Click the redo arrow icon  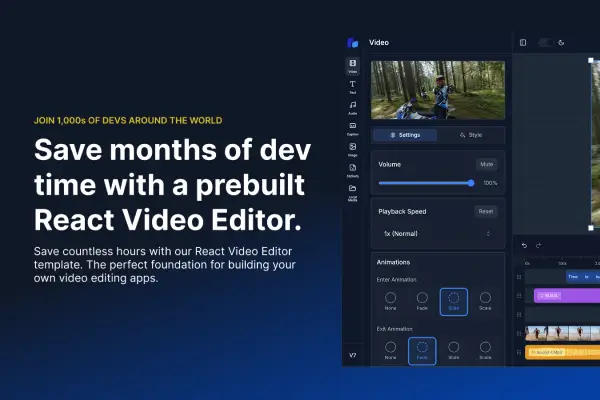coord(538,245)
